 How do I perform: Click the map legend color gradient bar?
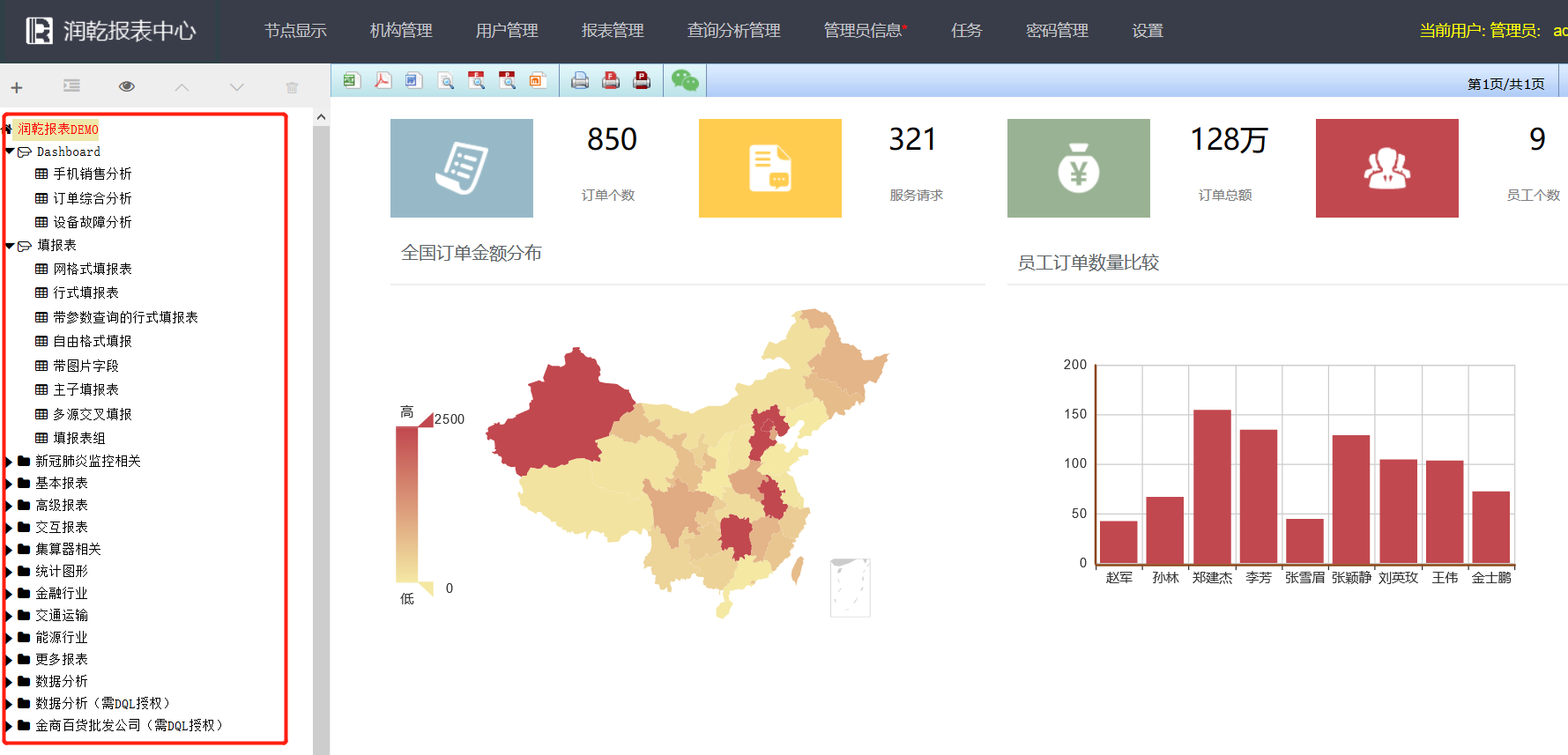pos(407,504)
